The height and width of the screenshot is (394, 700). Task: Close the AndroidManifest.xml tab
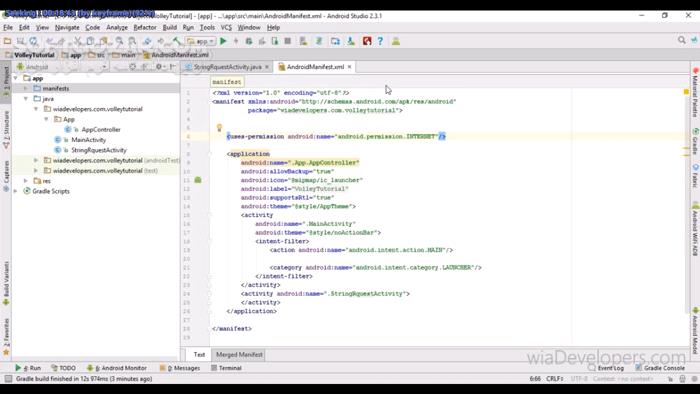(x=350, y=67)
